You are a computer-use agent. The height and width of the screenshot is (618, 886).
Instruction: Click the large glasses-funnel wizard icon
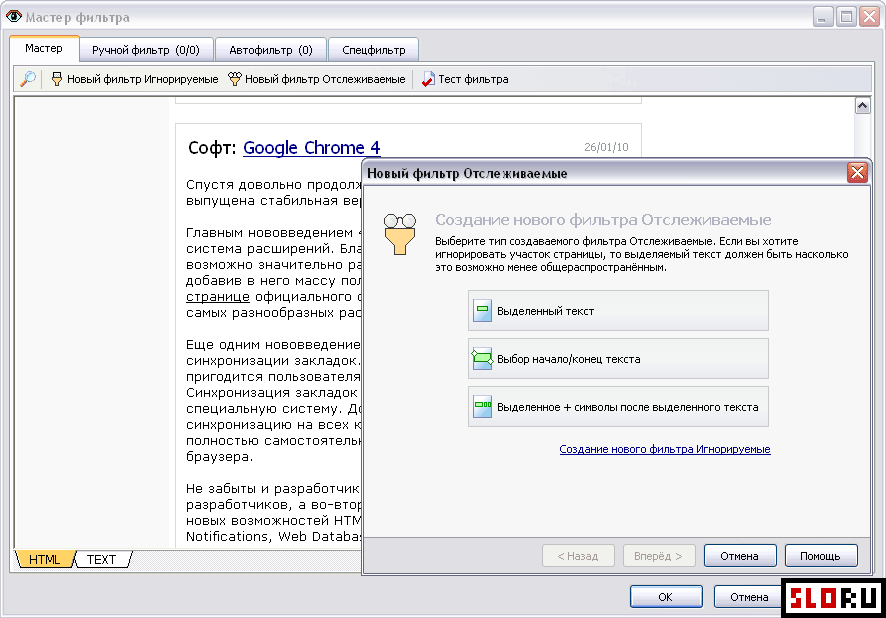point(400,234)
